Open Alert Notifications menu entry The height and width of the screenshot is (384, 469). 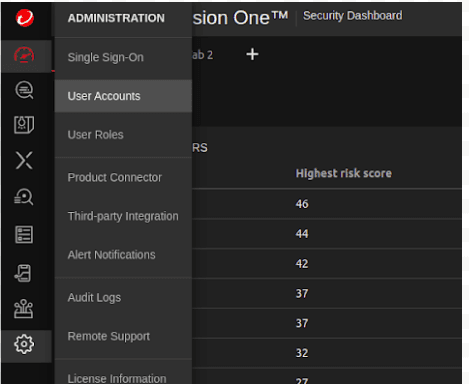(x=123, y=255)
